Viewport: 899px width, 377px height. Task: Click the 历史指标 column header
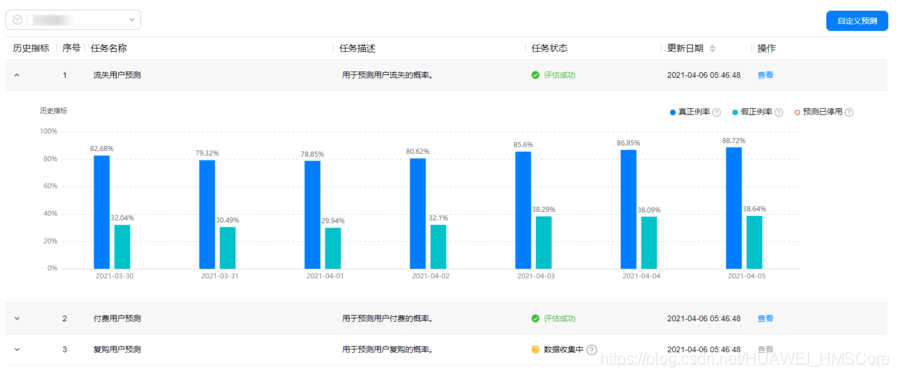coord(31,49)
